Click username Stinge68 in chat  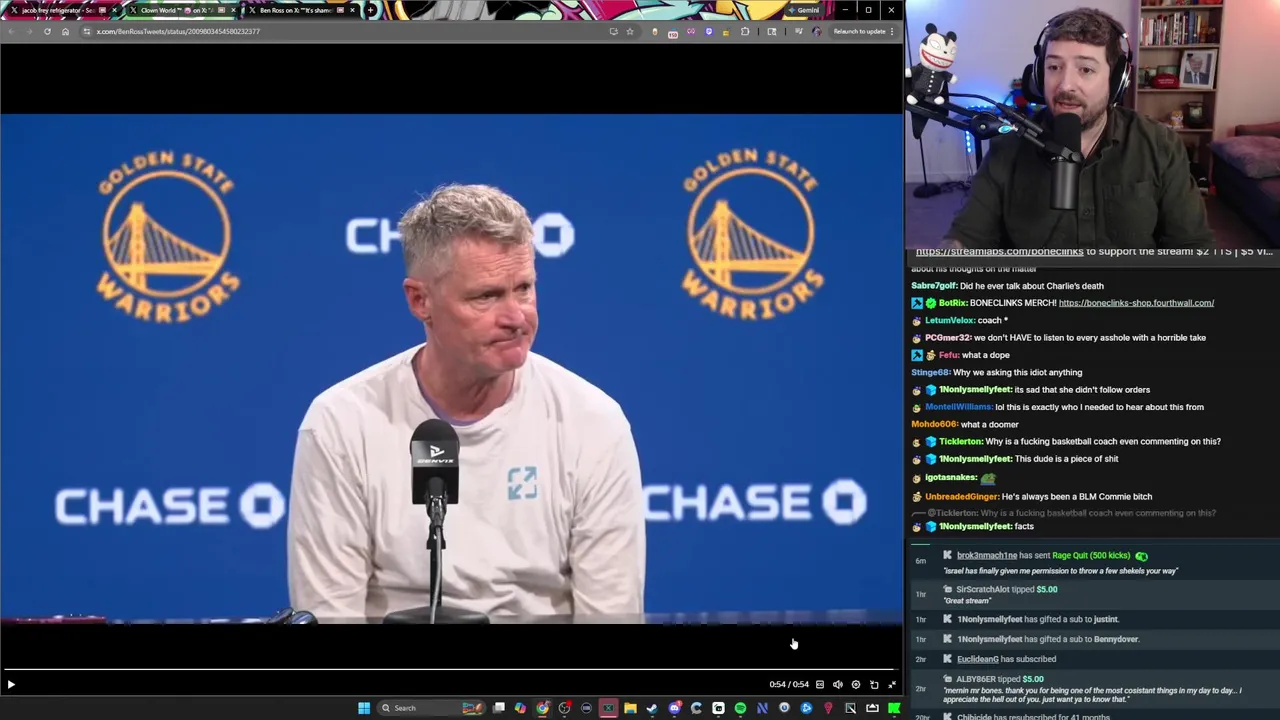[931, 372]
